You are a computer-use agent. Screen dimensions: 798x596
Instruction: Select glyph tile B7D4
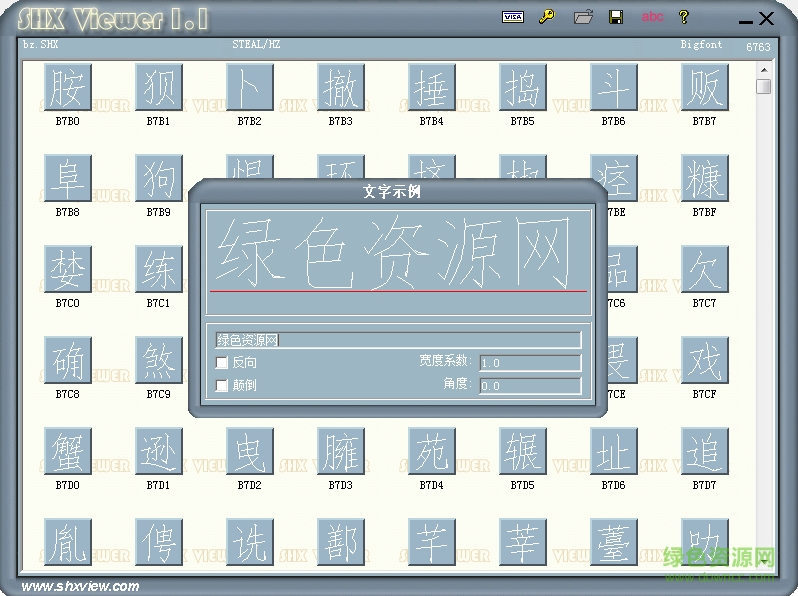coord(432,451)
